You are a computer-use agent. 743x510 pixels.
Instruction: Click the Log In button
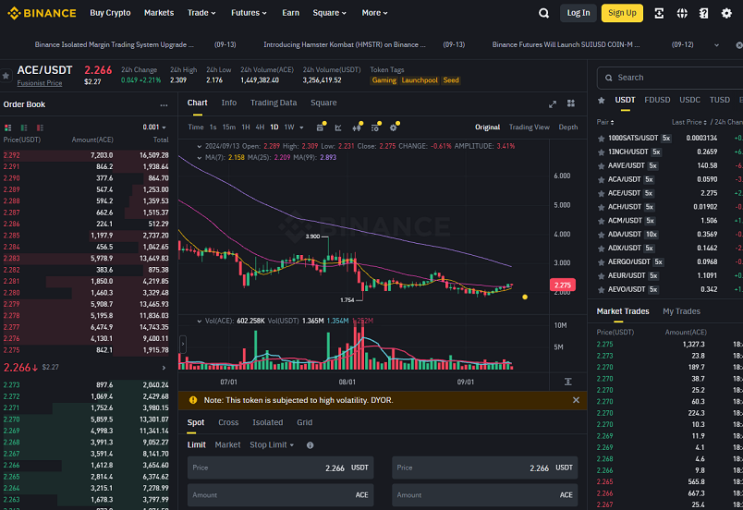coord(578,13)
